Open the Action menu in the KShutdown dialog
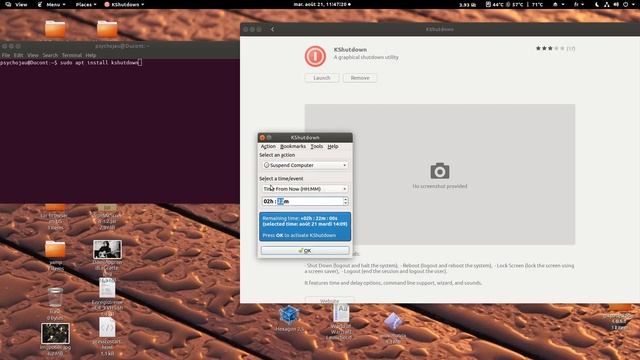 [x=268, y=146]
